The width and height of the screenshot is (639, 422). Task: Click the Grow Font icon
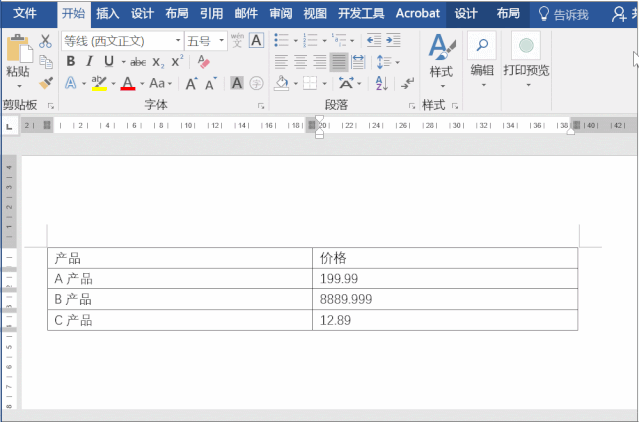click(x=191, y=84)
